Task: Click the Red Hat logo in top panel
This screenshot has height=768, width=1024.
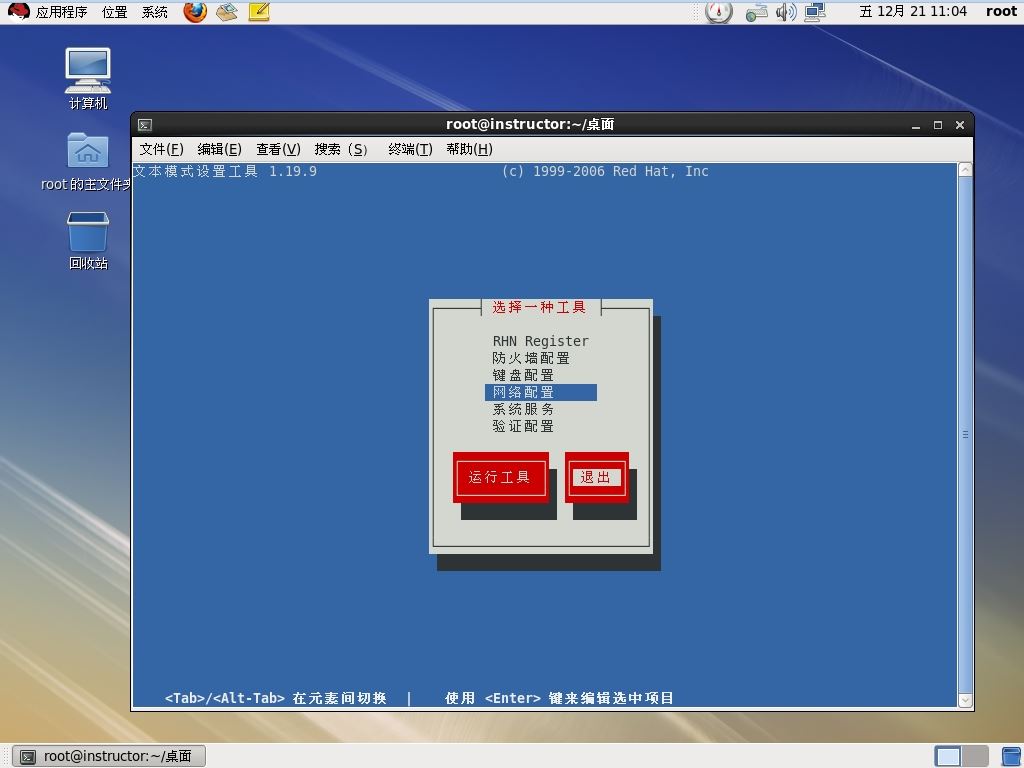Action: [18, 11]
